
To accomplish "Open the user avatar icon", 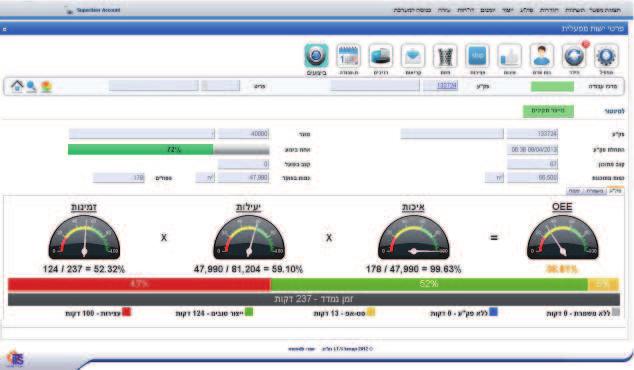I will (542, 56).
